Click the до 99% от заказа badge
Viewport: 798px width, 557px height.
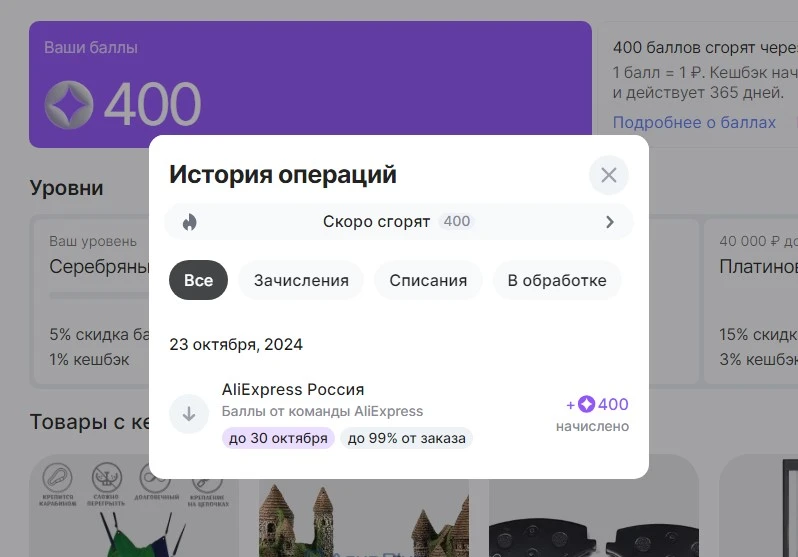pyautogui.click(x=407, y=438)
